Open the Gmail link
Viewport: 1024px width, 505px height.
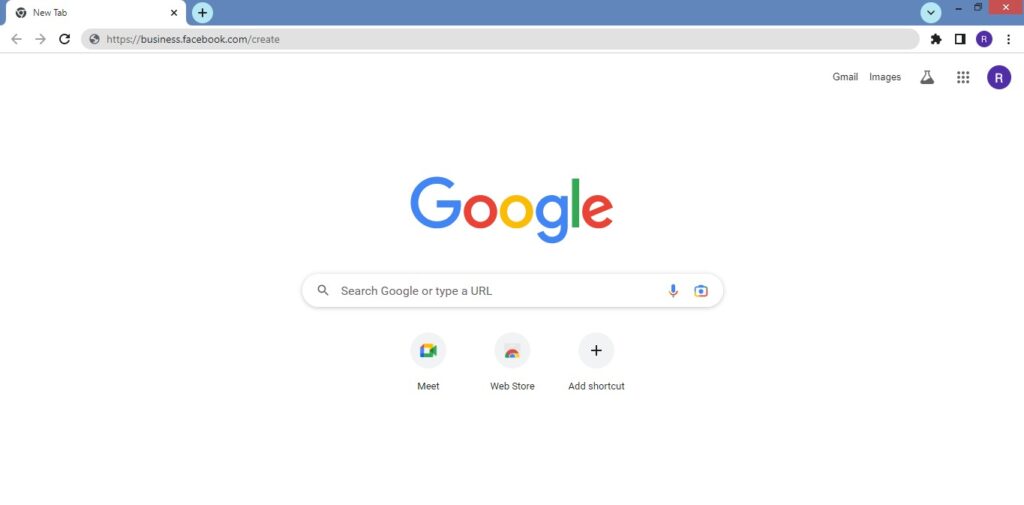click(x=845, y=77)
